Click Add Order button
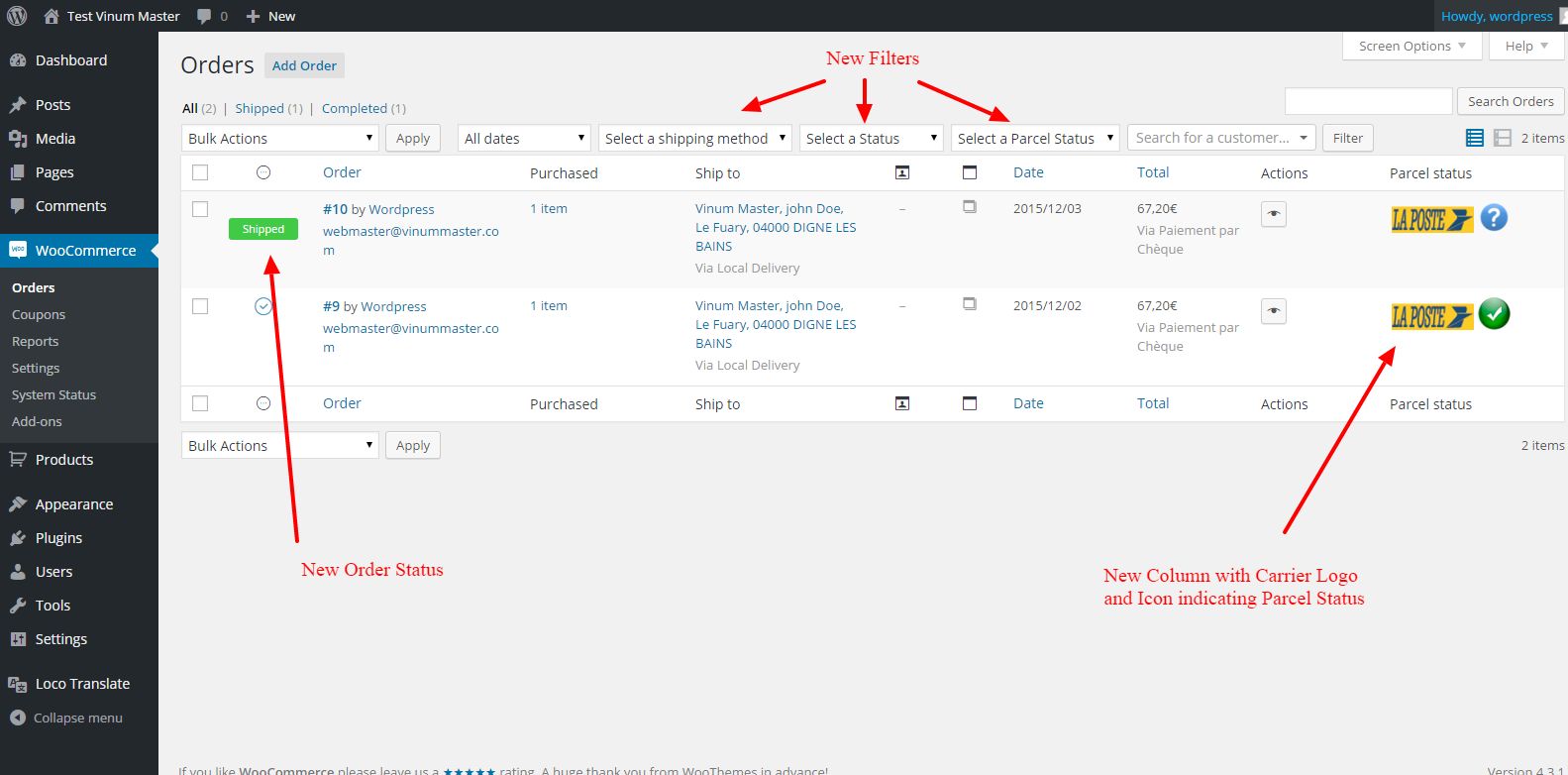1568x775 pixels. tap(304, 65)
